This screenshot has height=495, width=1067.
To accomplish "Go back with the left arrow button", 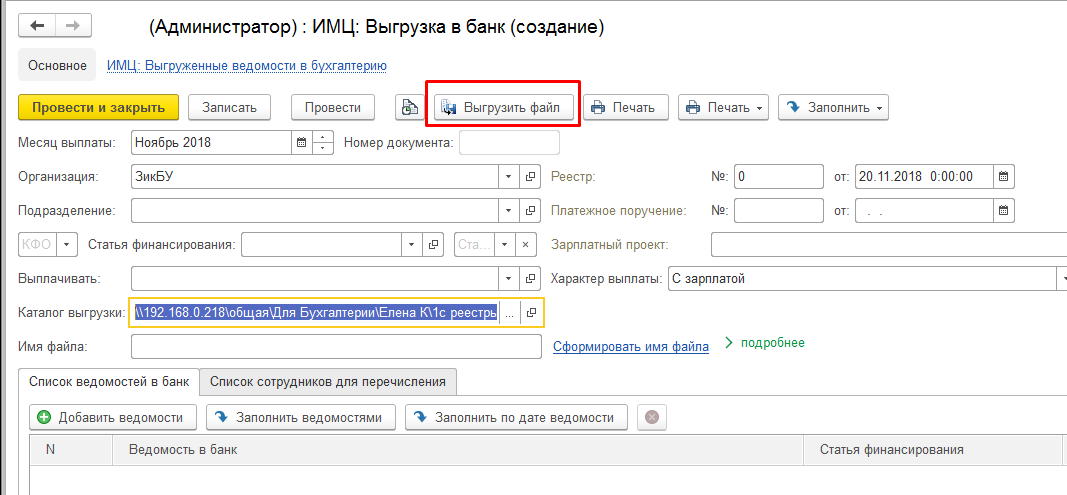I will click(x=37, y=25).
